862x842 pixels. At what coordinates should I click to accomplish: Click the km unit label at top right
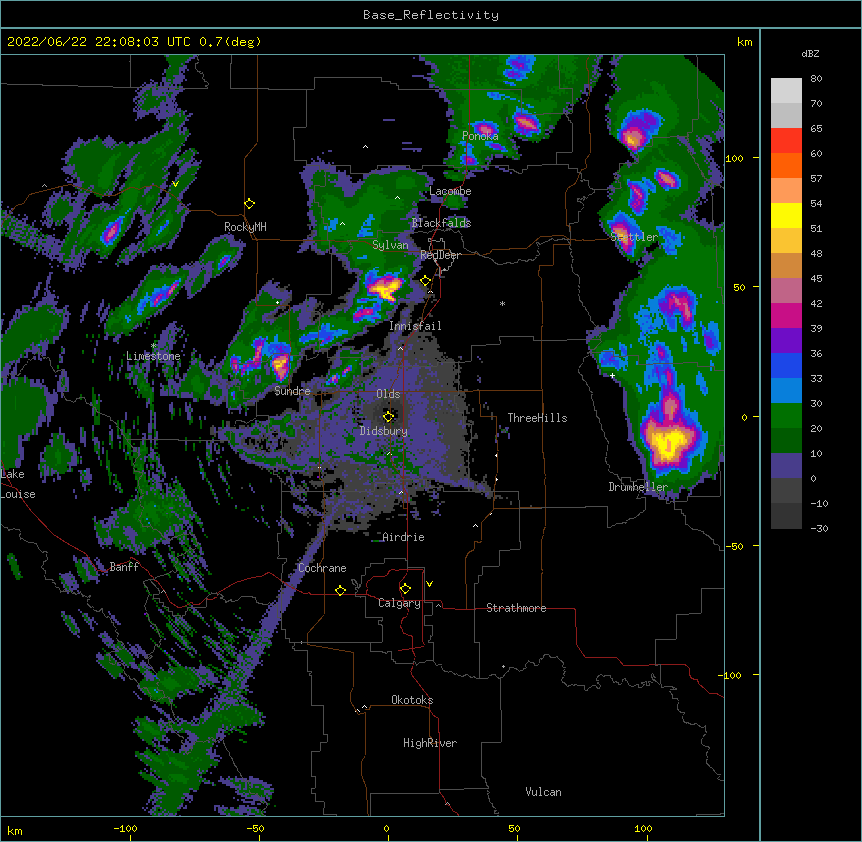744,42
